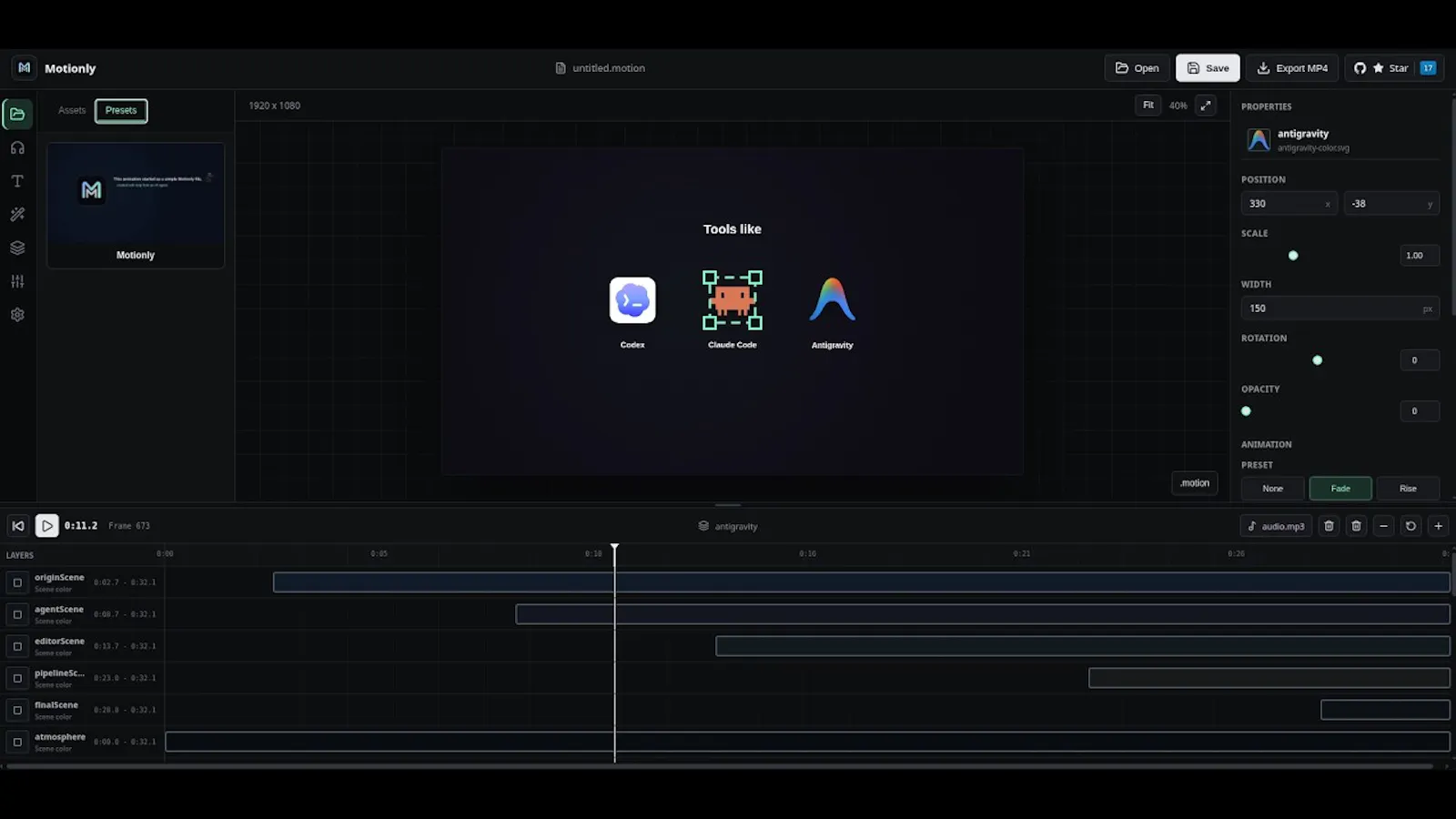Click the Rotation value field

pos(1420,360)
